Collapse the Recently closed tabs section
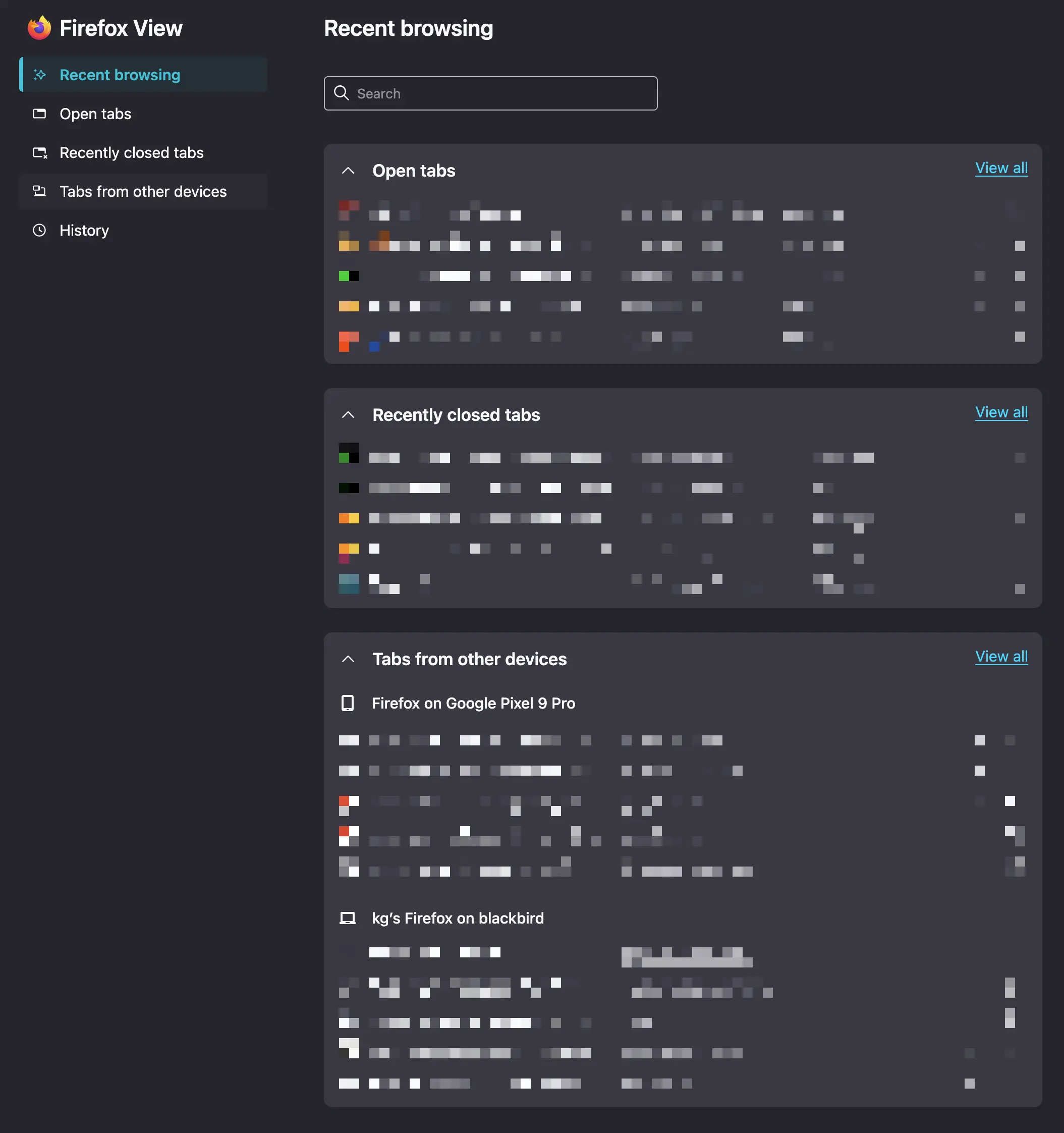1064x1133 pixels. coord(349,415)
